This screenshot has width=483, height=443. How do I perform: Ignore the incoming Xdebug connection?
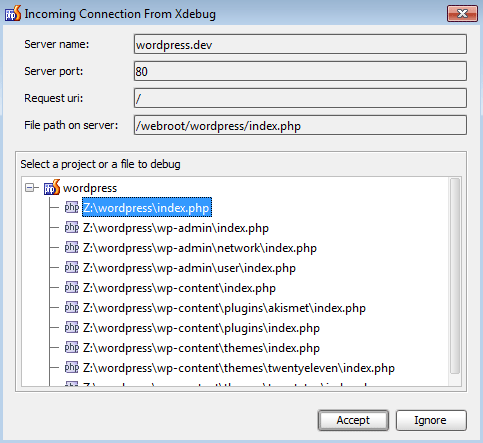point(431,420)
